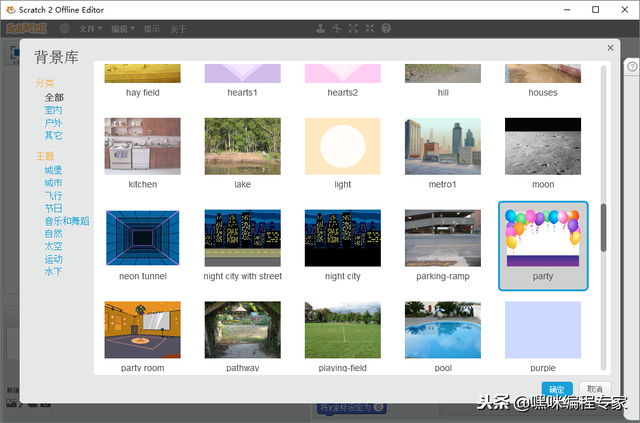Choose backdrop from library icon at bottom left
Viewport: 640px width, 423px height.
(x=11, y=403)
